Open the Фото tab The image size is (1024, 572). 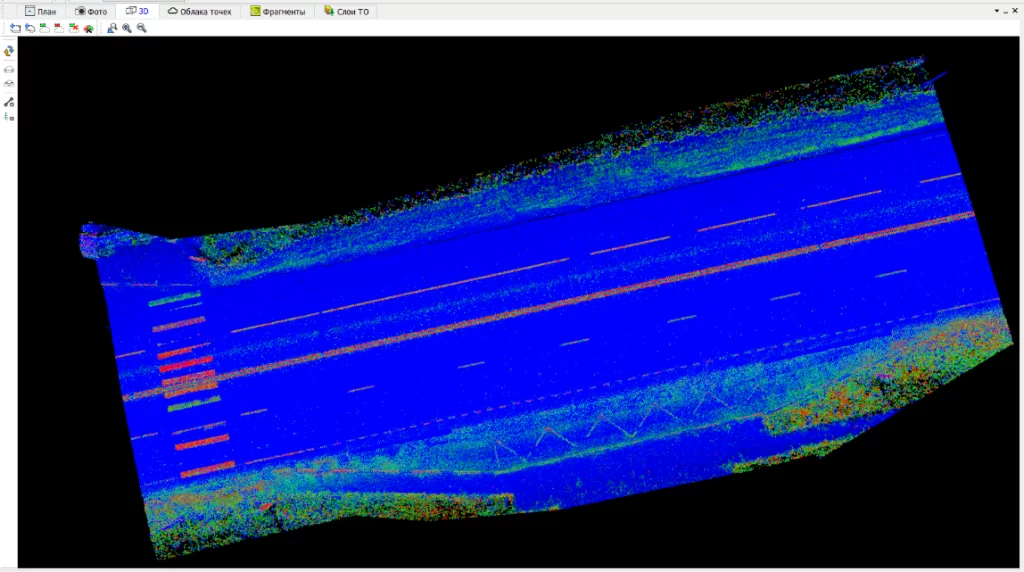91,12
